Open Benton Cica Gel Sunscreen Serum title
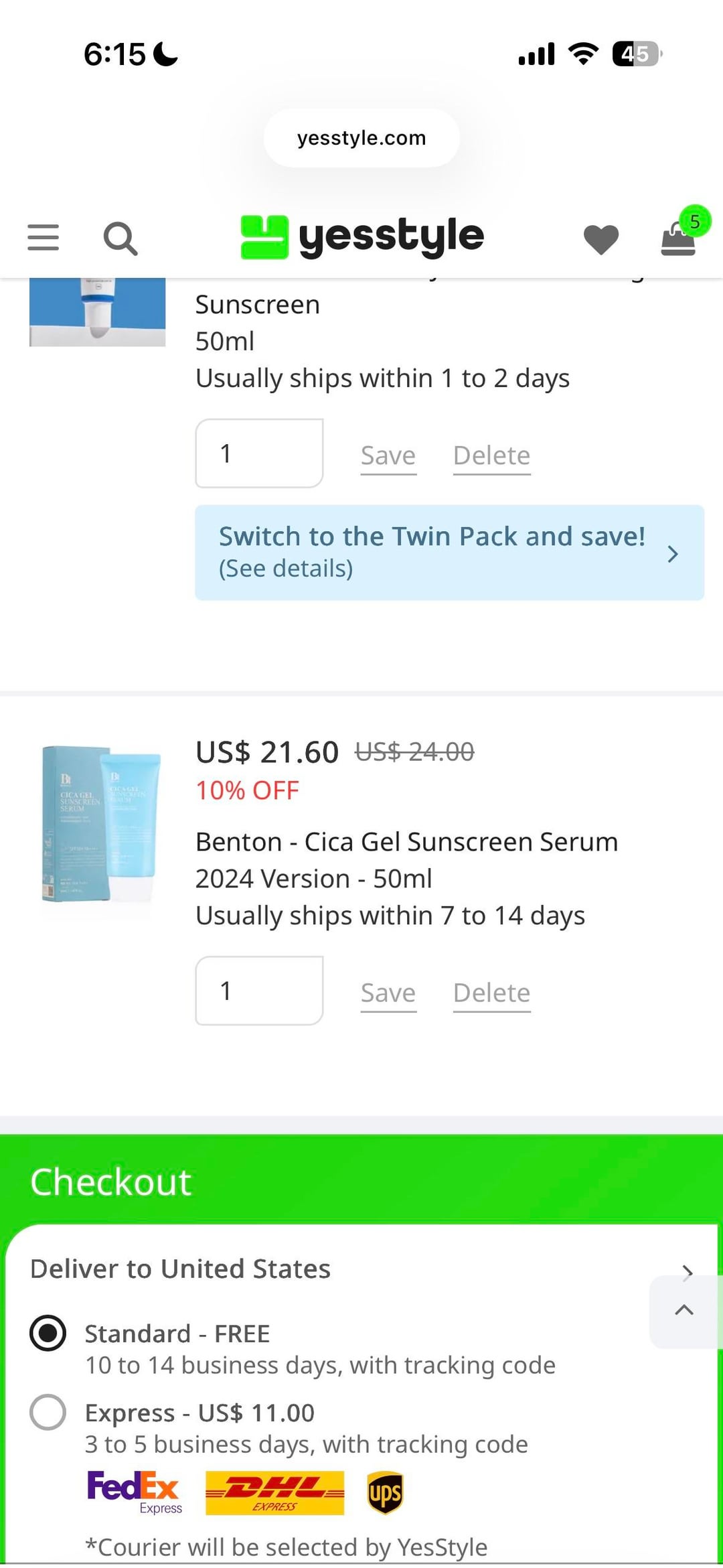The height and width of the screenshot is (1568, 723). click(x=406, y=842)
